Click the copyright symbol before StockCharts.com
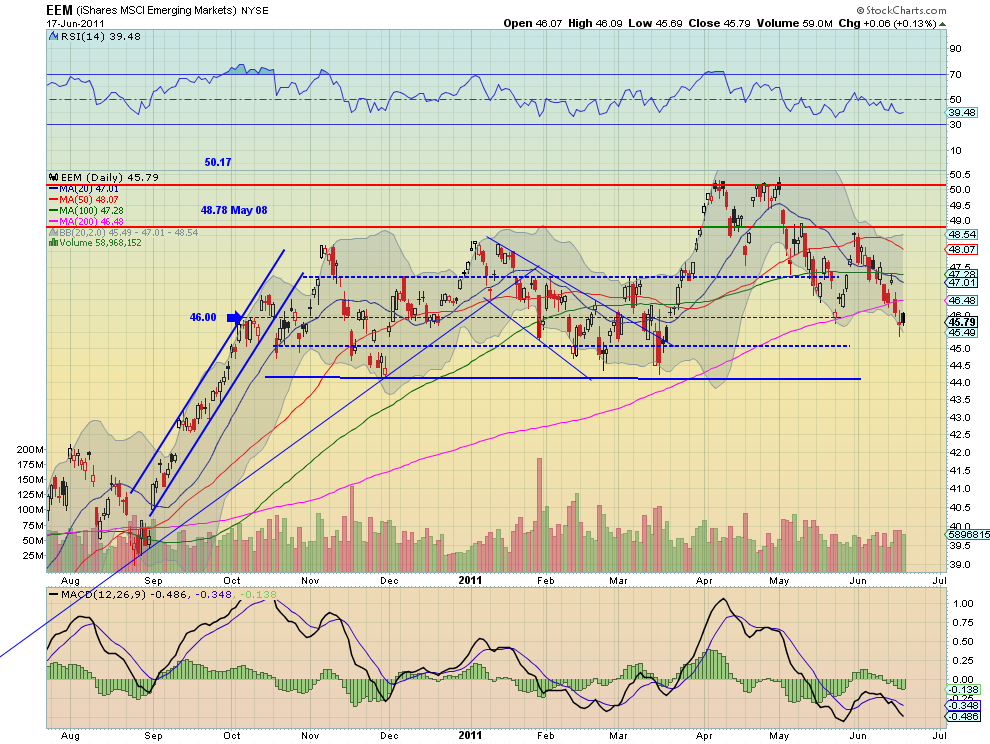The image size is (990, 744). pos(861,10)
